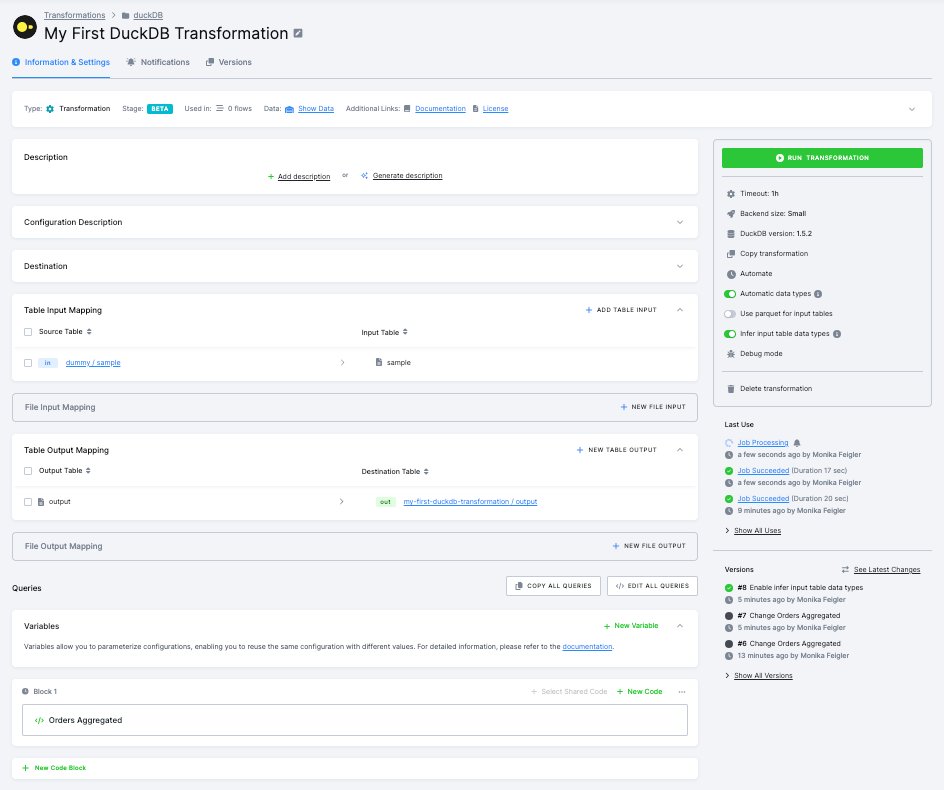Open the Information & Settings tab

(x=61, y=62)
